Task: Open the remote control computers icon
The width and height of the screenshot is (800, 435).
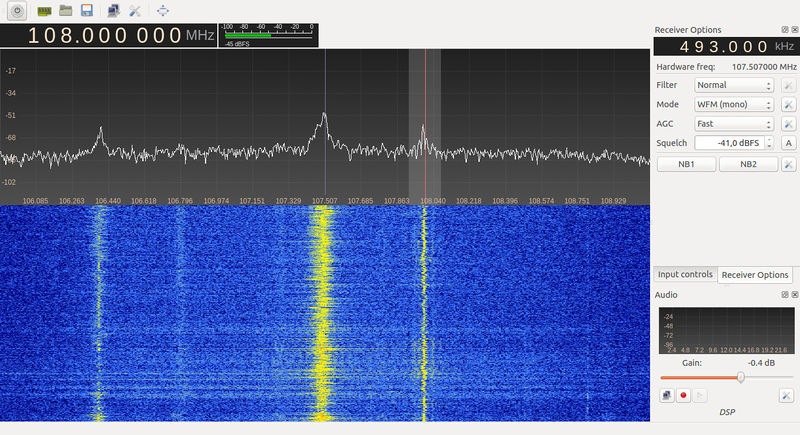Action: point(113,10)
